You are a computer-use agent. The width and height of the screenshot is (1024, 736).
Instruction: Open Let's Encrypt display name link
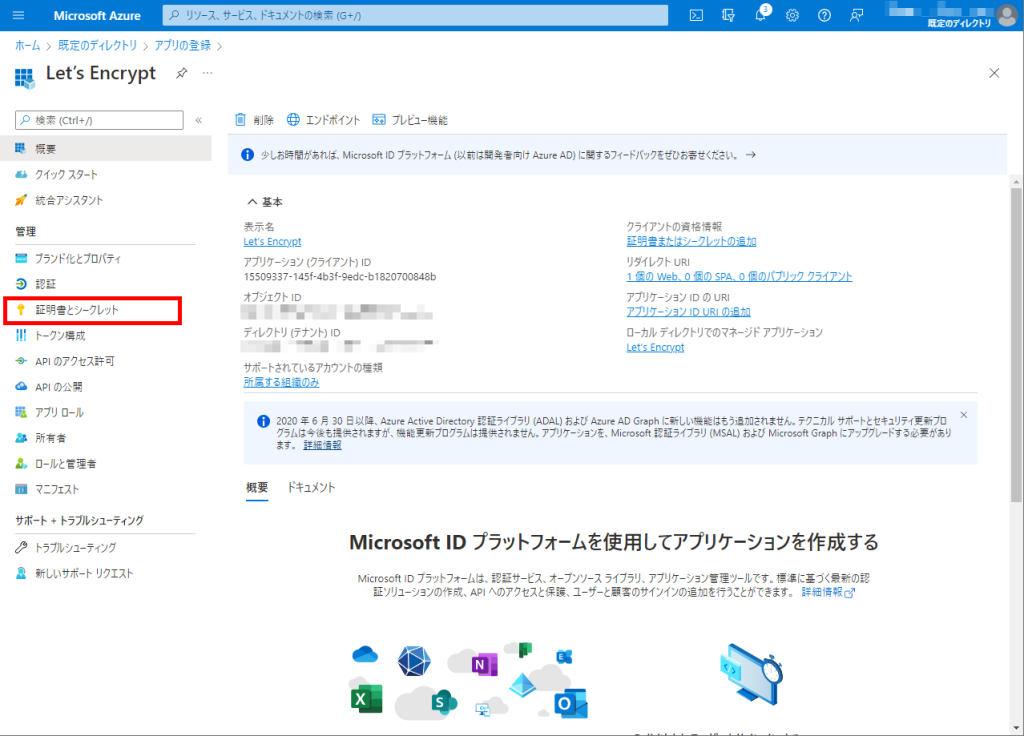pos(272,242)
